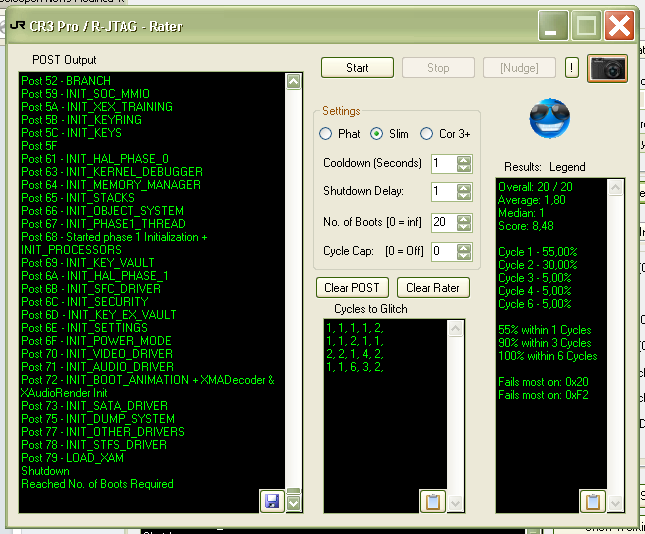This screenshot has width=645, height=534.
Task: Copy Cycles to Glitch via the clipboard icon
Action: click(x=432, y=501)
